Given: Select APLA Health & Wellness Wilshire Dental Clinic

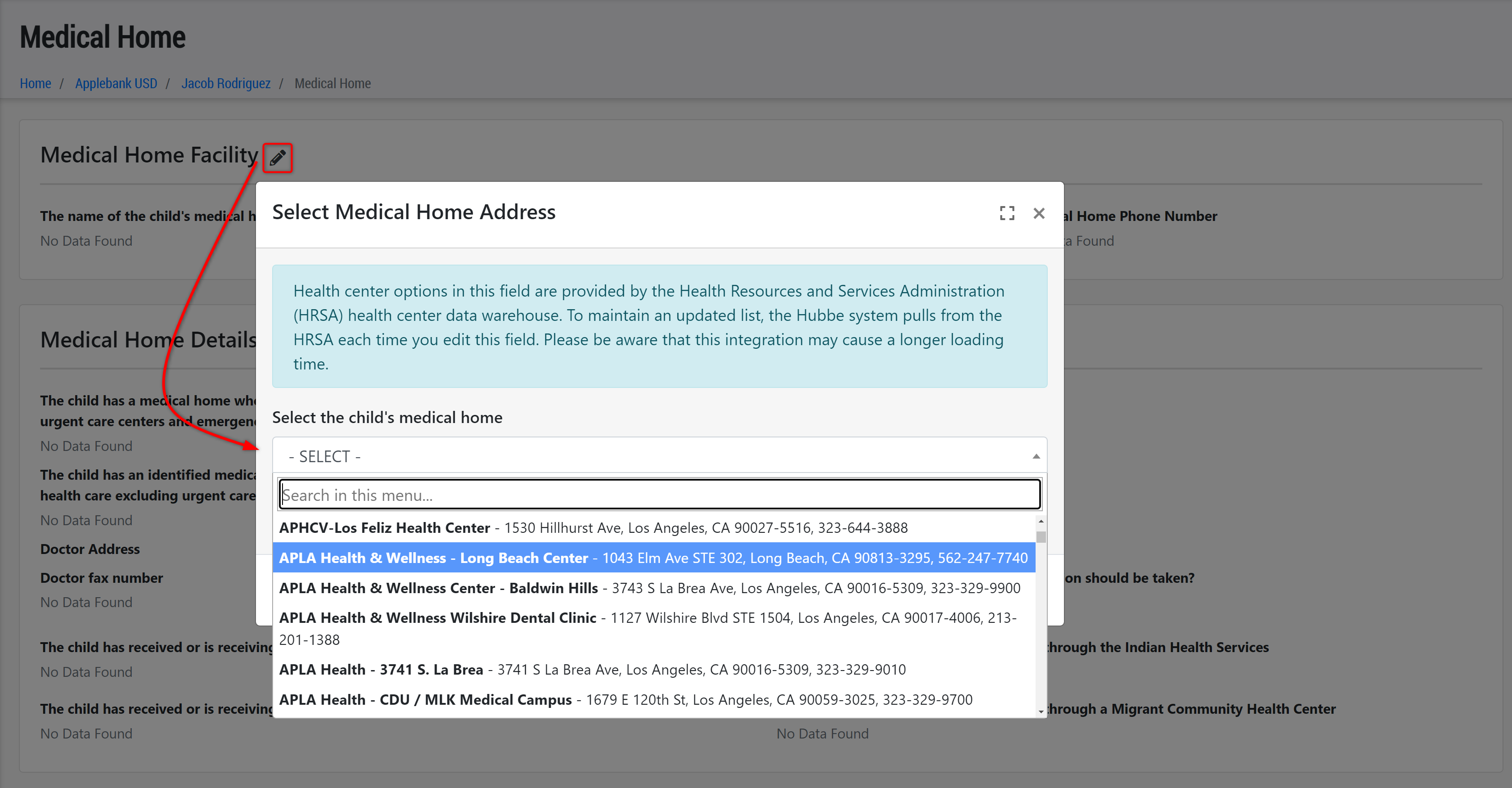Looking at the screenshot, I should click(x=648, y=628).
